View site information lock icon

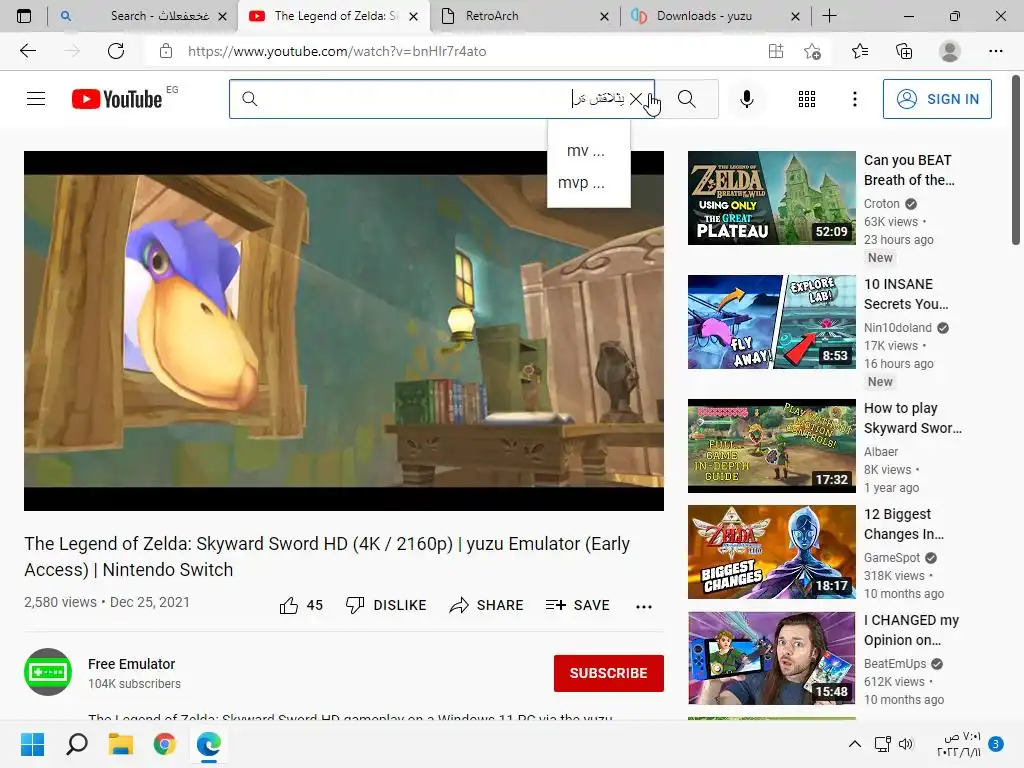pos(166,51)
